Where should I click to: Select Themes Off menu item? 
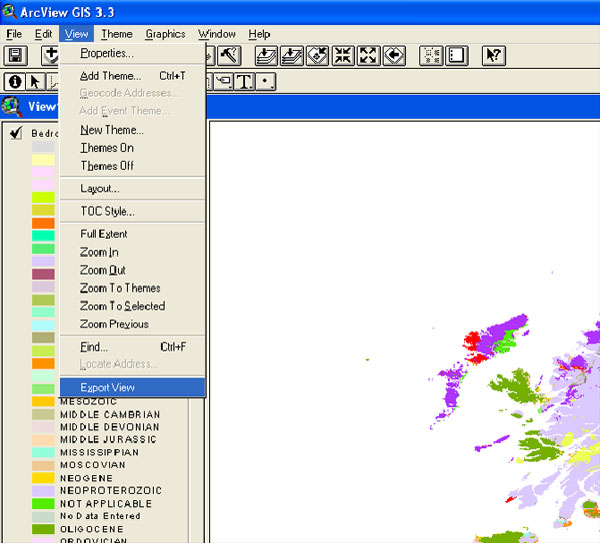click(132, 166)
